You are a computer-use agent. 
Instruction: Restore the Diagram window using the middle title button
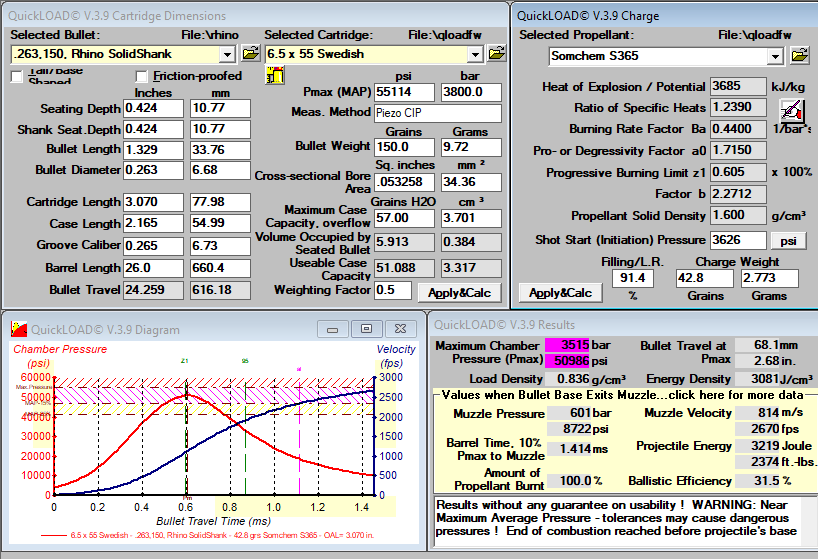click(x=368, y=328)
